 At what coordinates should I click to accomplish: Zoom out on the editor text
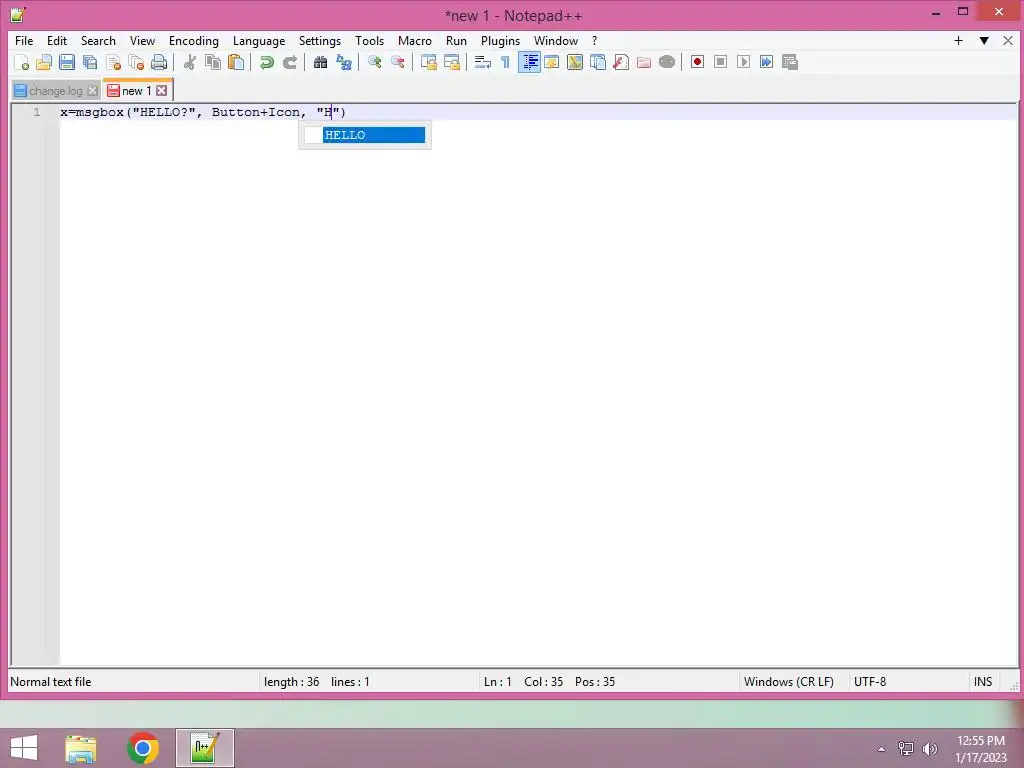click(x=398, y=62)
